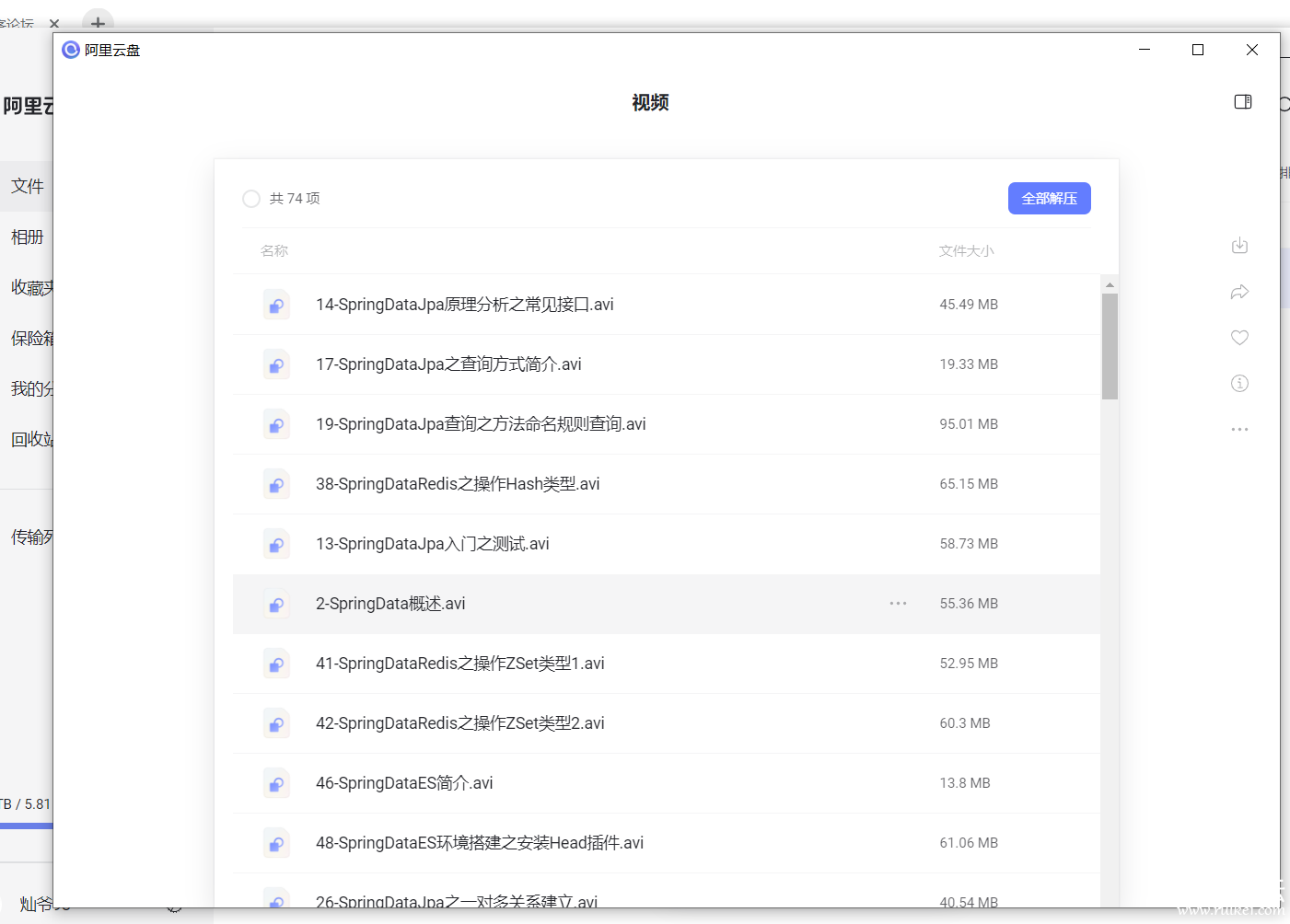Click the file list scrollbar thumb

[1110, 346]
